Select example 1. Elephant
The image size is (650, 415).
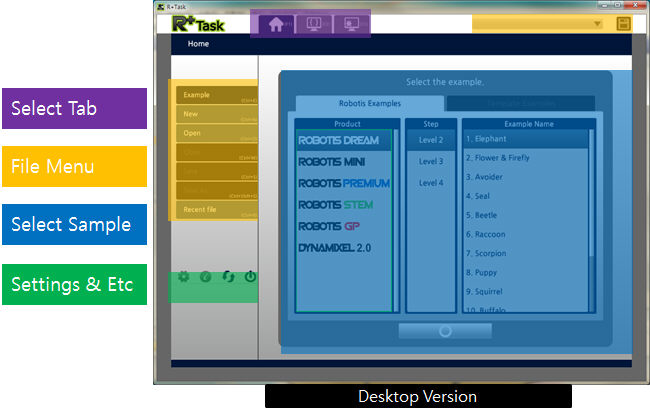click(526, 139)
